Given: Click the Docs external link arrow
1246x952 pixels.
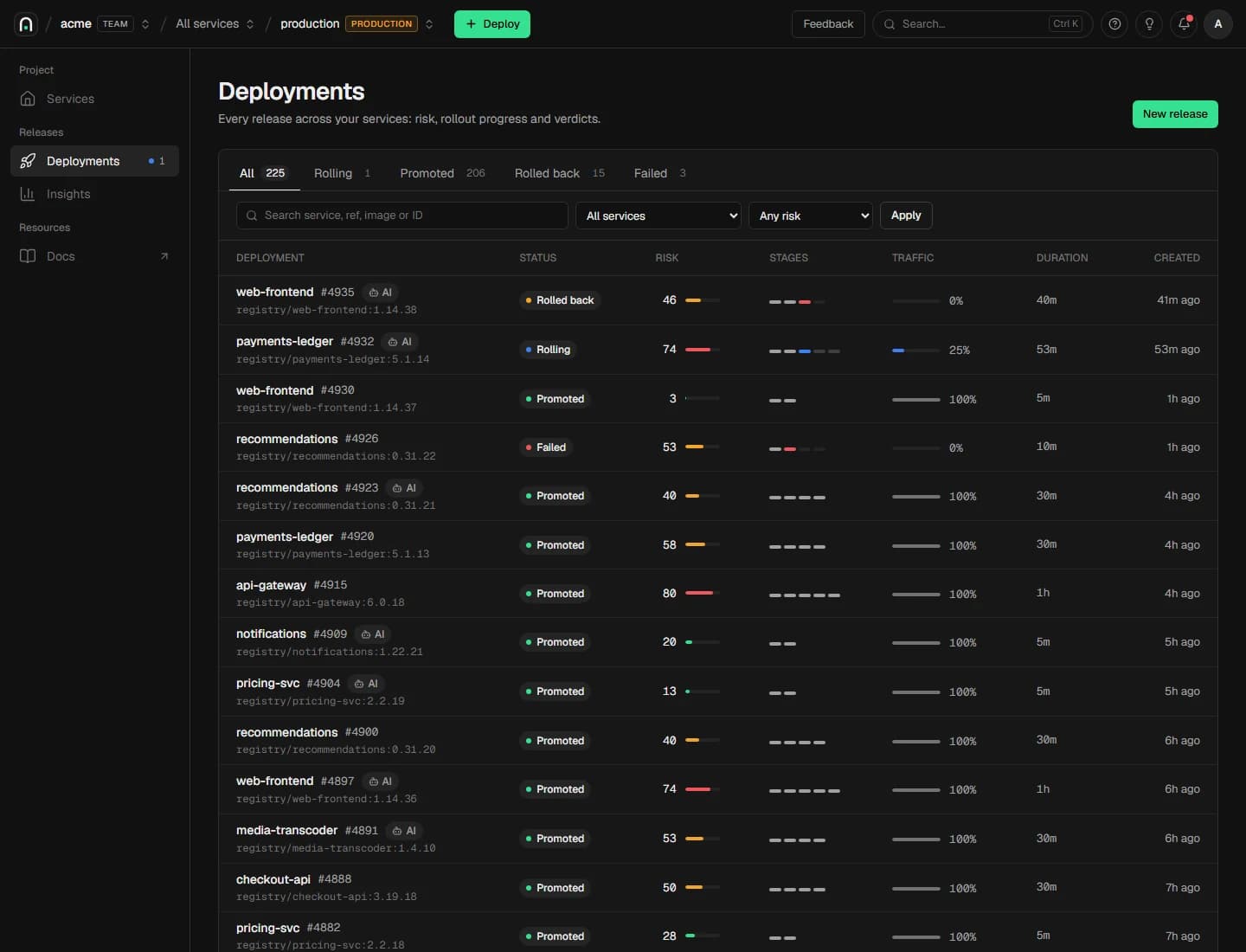Looking at the screenshot, I should click(164, 256).
